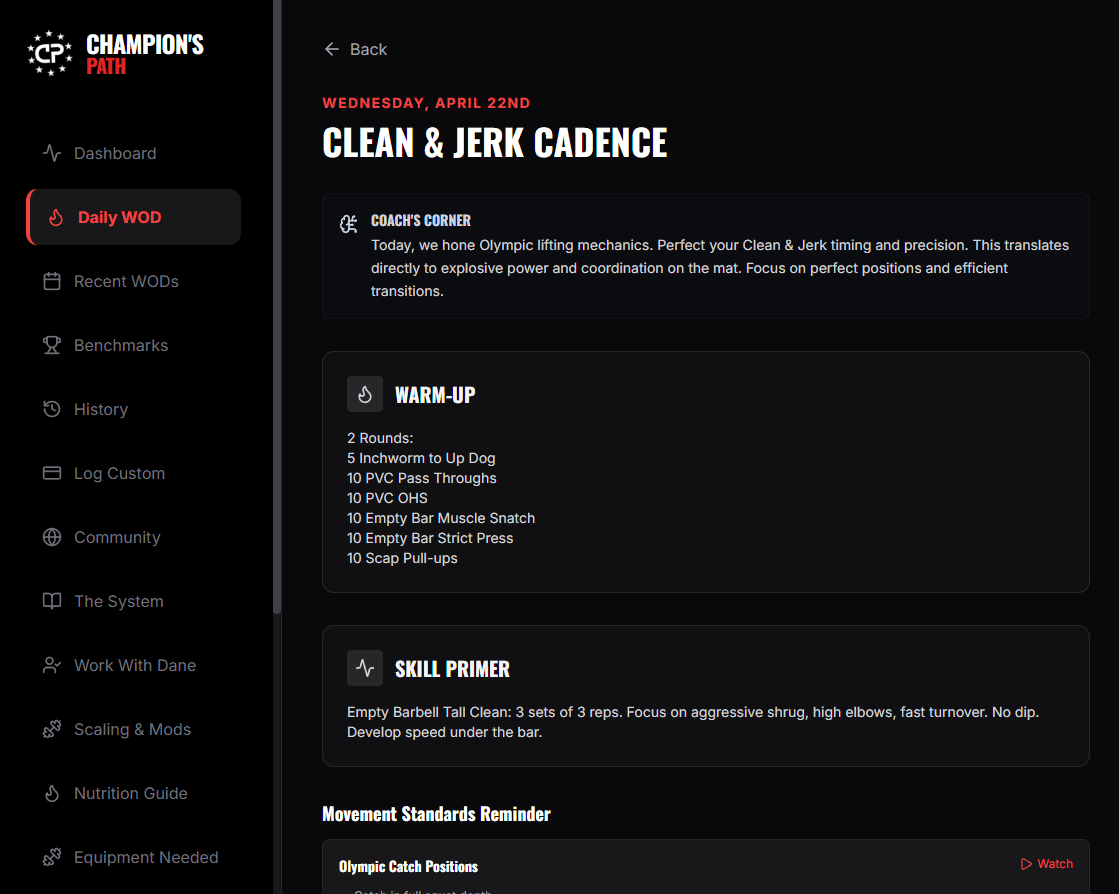Screen dimensions: 1119x894
Task: Click the Benchmarks trophy icon
Action: (52, 345)
